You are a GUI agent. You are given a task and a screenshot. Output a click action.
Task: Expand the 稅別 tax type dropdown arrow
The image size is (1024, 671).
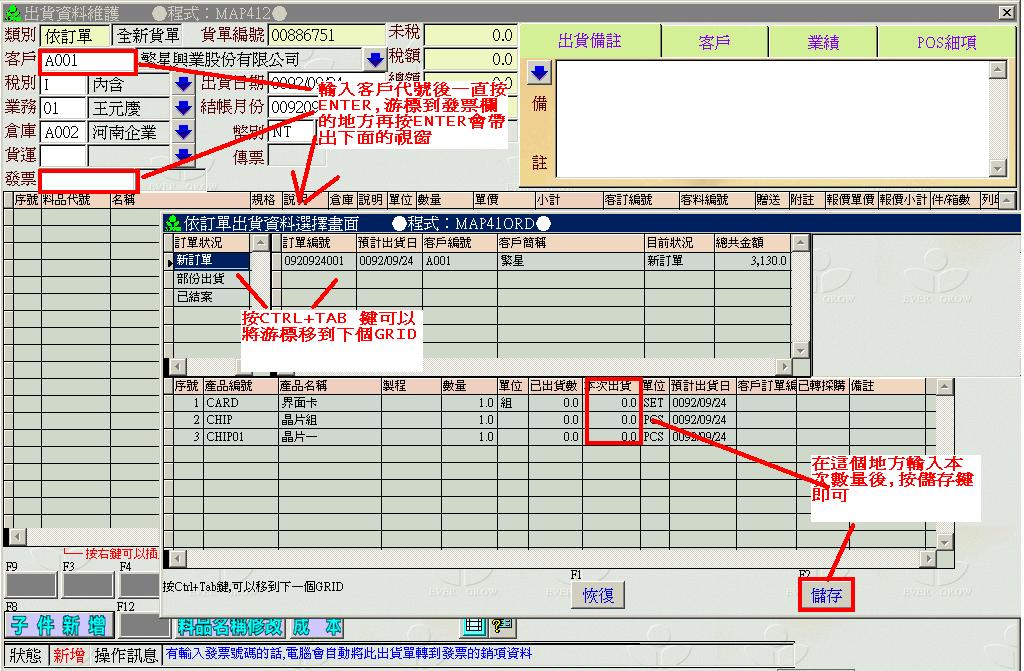pos(183,84)
